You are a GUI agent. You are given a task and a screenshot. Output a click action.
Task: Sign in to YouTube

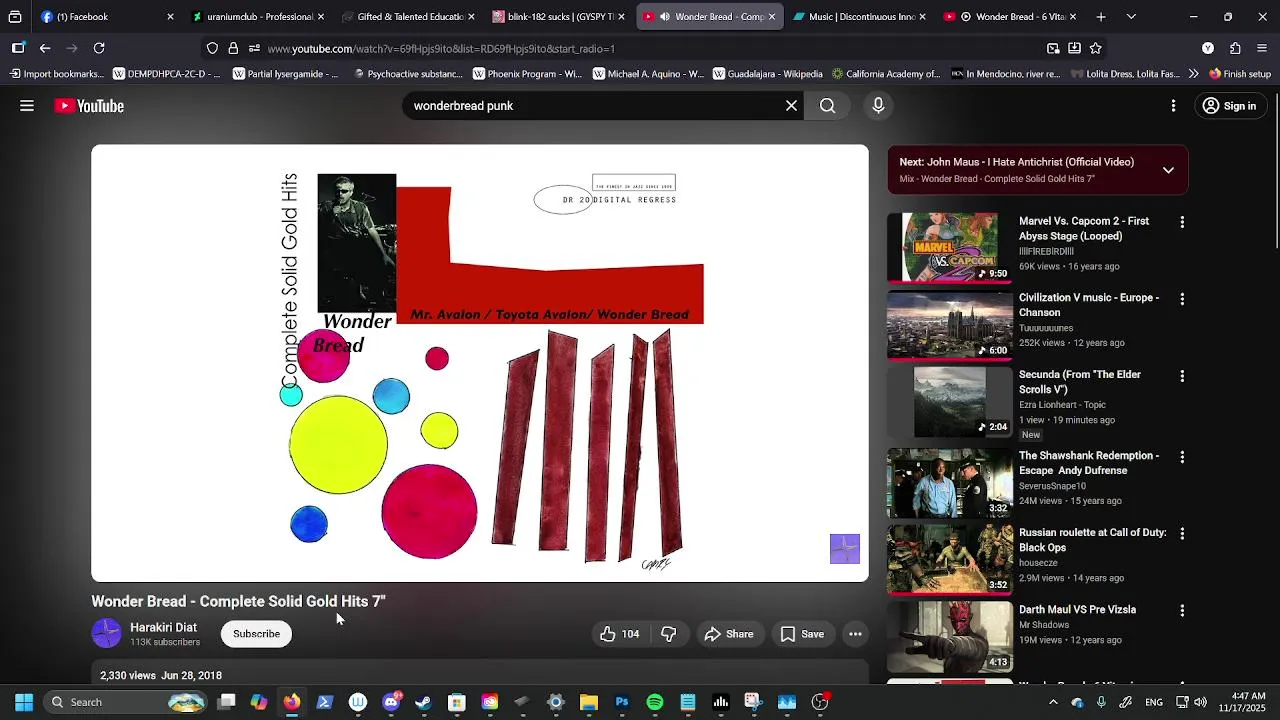[1229, 106]
